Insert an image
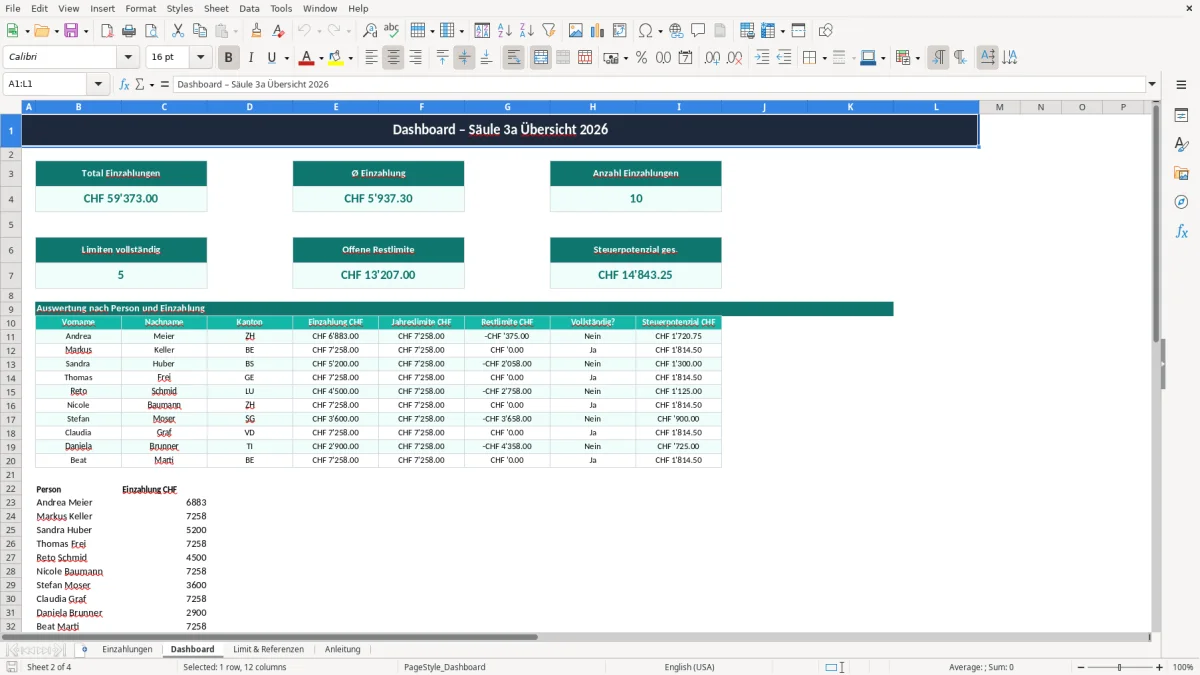 575,31
